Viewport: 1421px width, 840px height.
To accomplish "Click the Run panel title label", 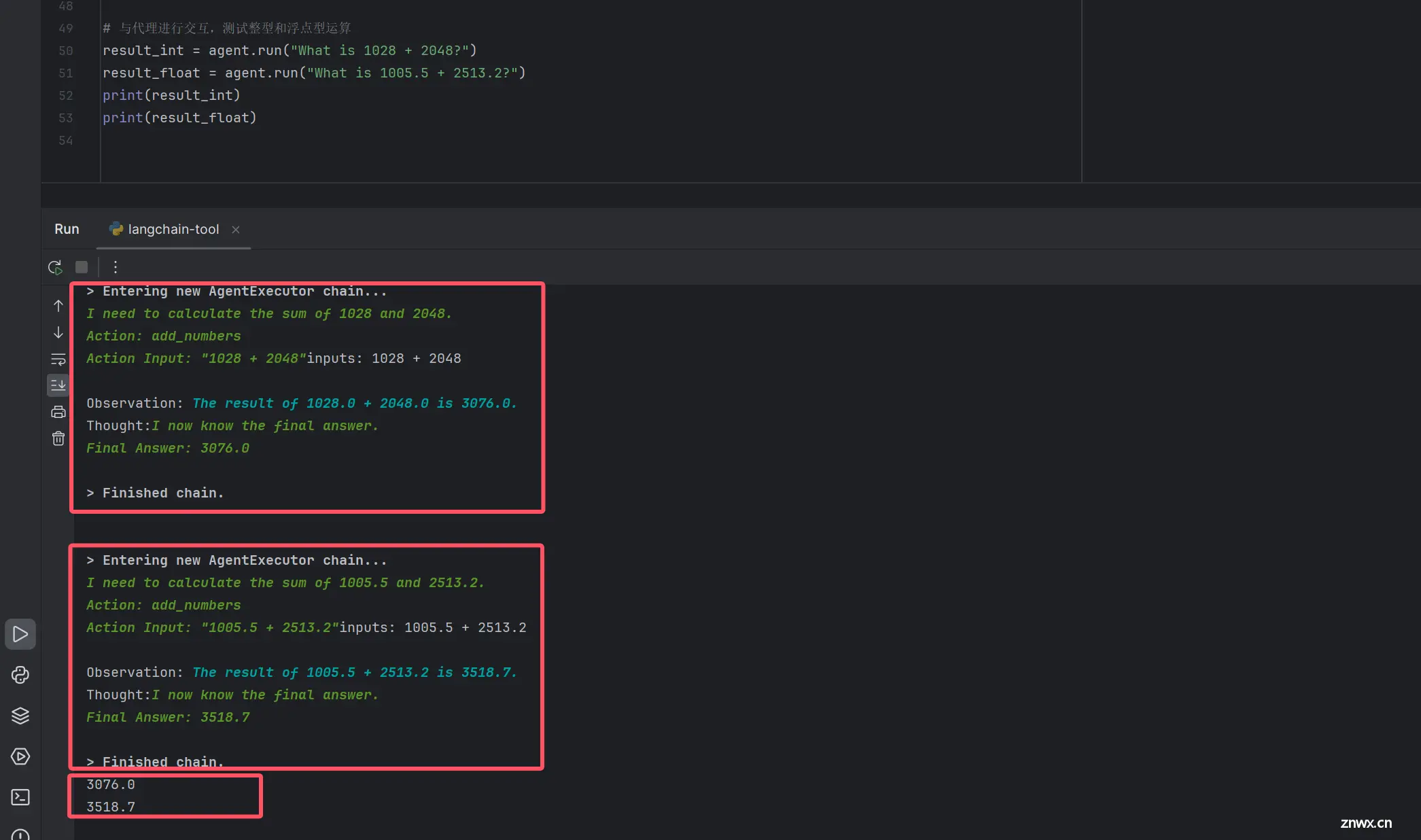I will click(x=67, y=229).
